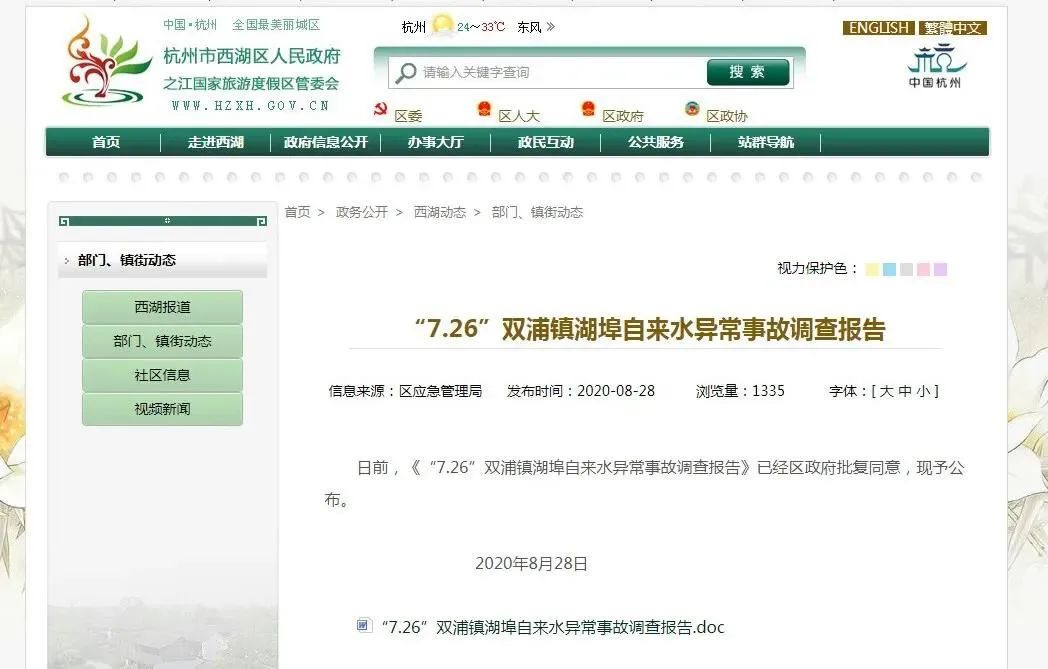Viewport: 1048px width, 669px height.
Task: Click the Word document icon beside the attachment
Action: pyautogui.click(x=364, y=626)
